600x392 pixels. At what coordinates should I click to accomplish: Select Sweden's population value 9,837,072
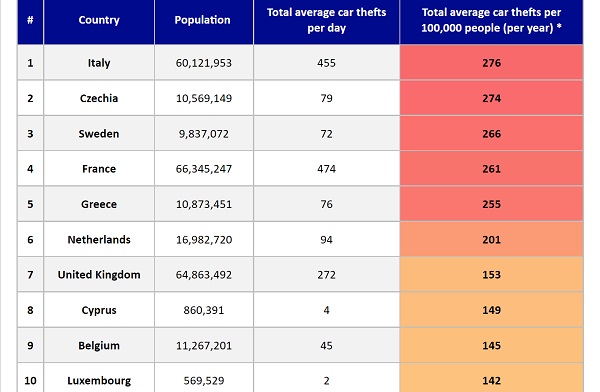(x=204, y=134)
